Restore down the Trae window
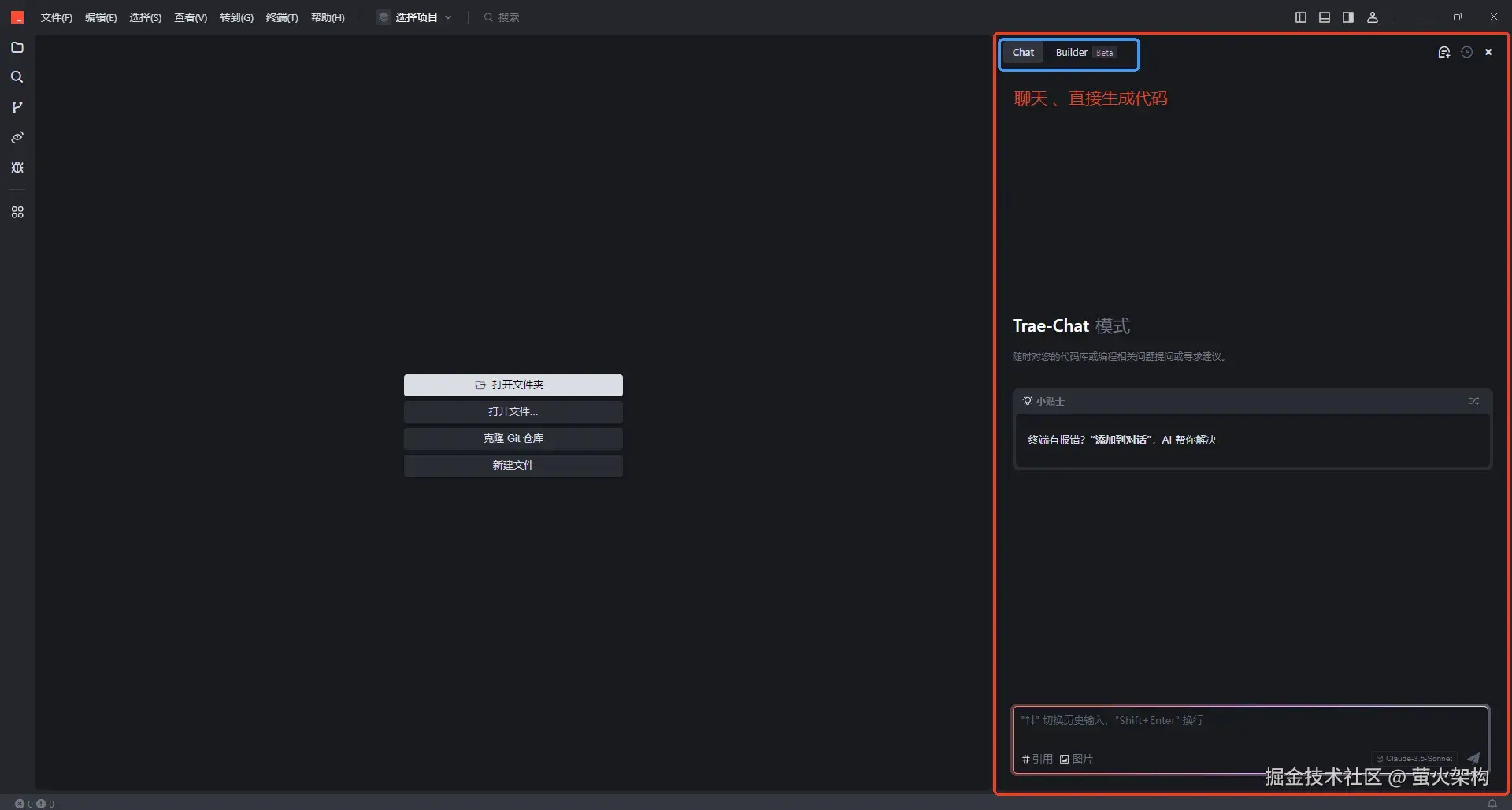Viewport: 1512px width, 810px height. pyautogui.click(x=1458, y=17)
